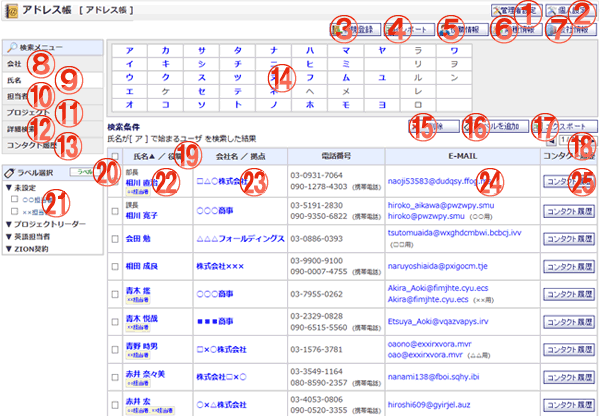Viewport: 600px width, 416px height.
Task: Filter by kana ヨ in index grid
Action: click(x=382, y=104)
